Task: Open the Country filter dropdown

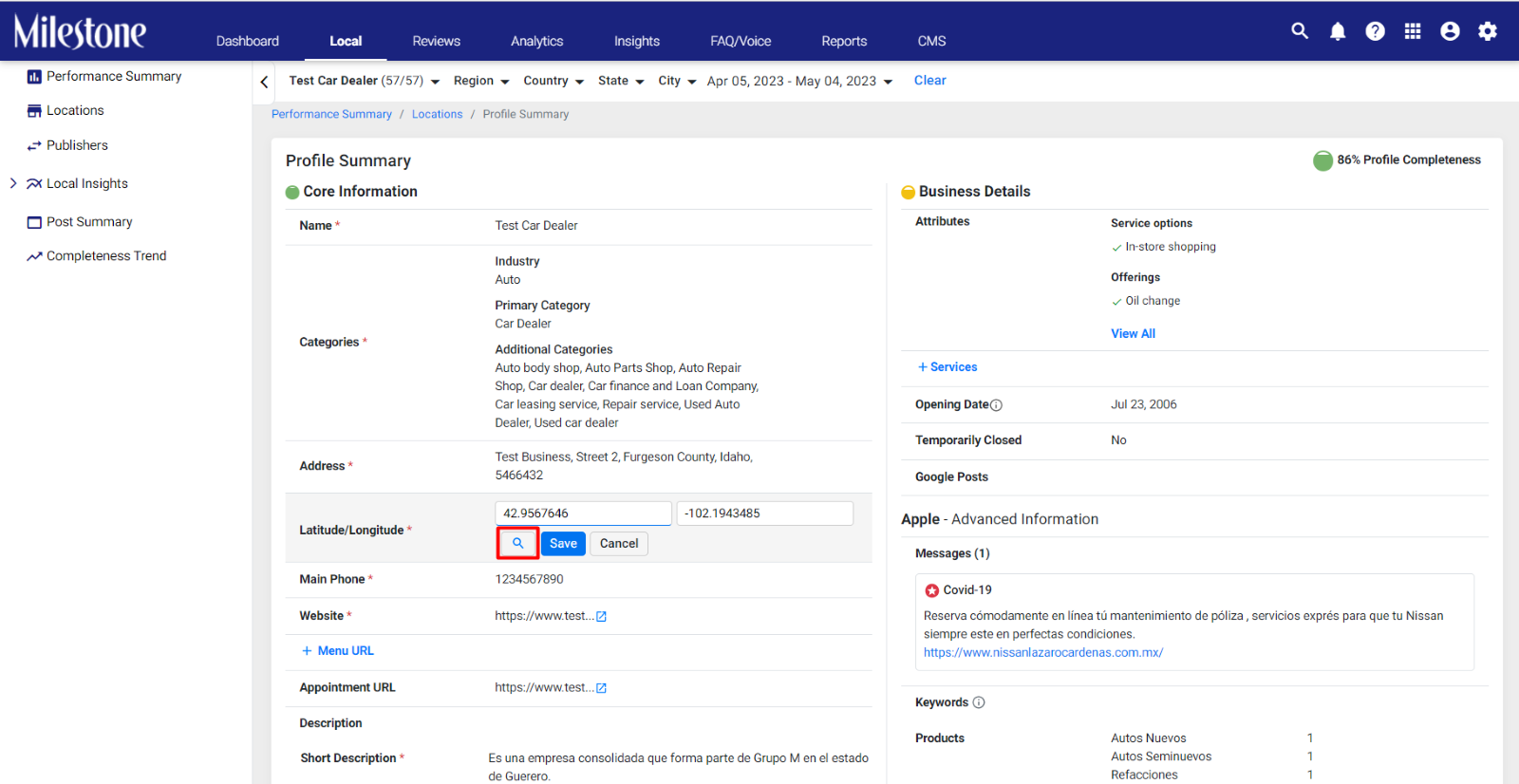Action: [x=553, y=82]
